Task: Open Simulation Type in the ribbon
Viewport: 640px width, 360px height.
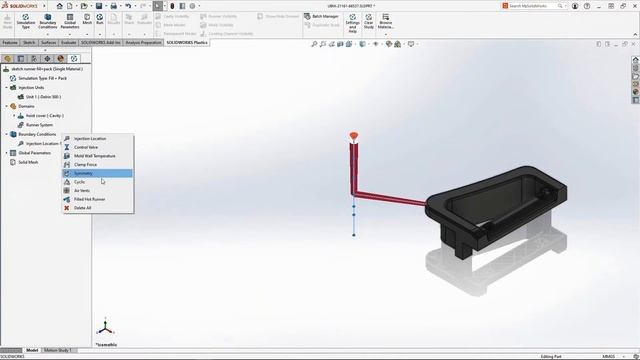Action: click(25, 21)
